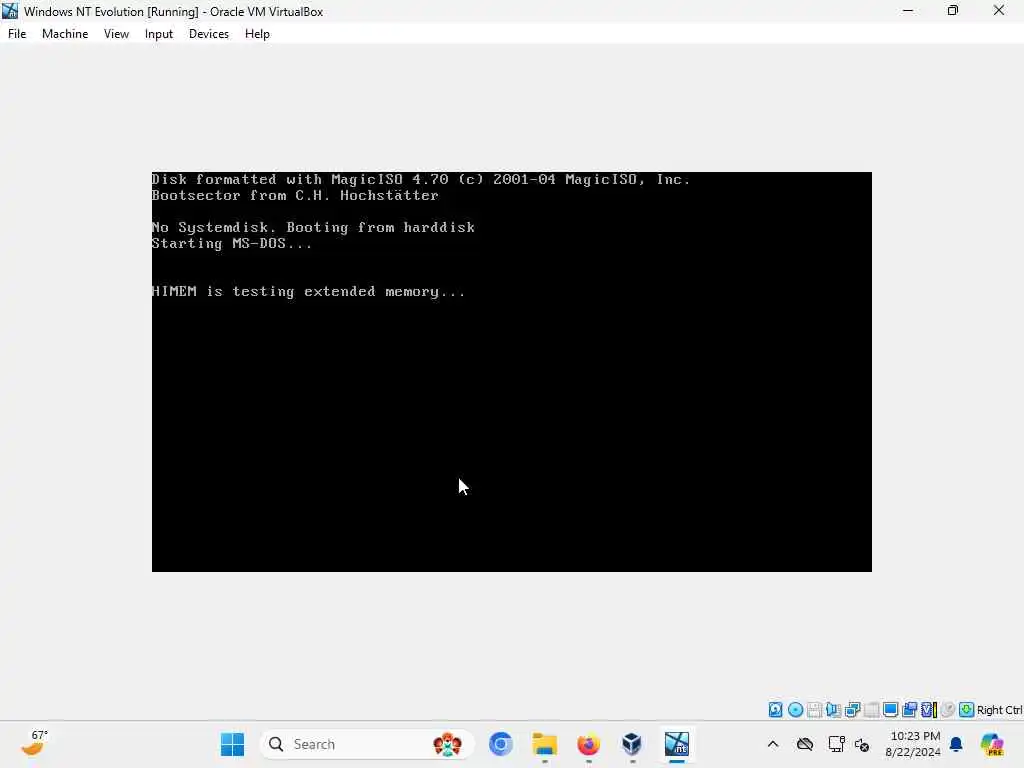Click the keyboard capture green arrow icon
Image resolution: width=1024 pixels, height=768 pixels.
pyautogui.click(x=967, y=710)
